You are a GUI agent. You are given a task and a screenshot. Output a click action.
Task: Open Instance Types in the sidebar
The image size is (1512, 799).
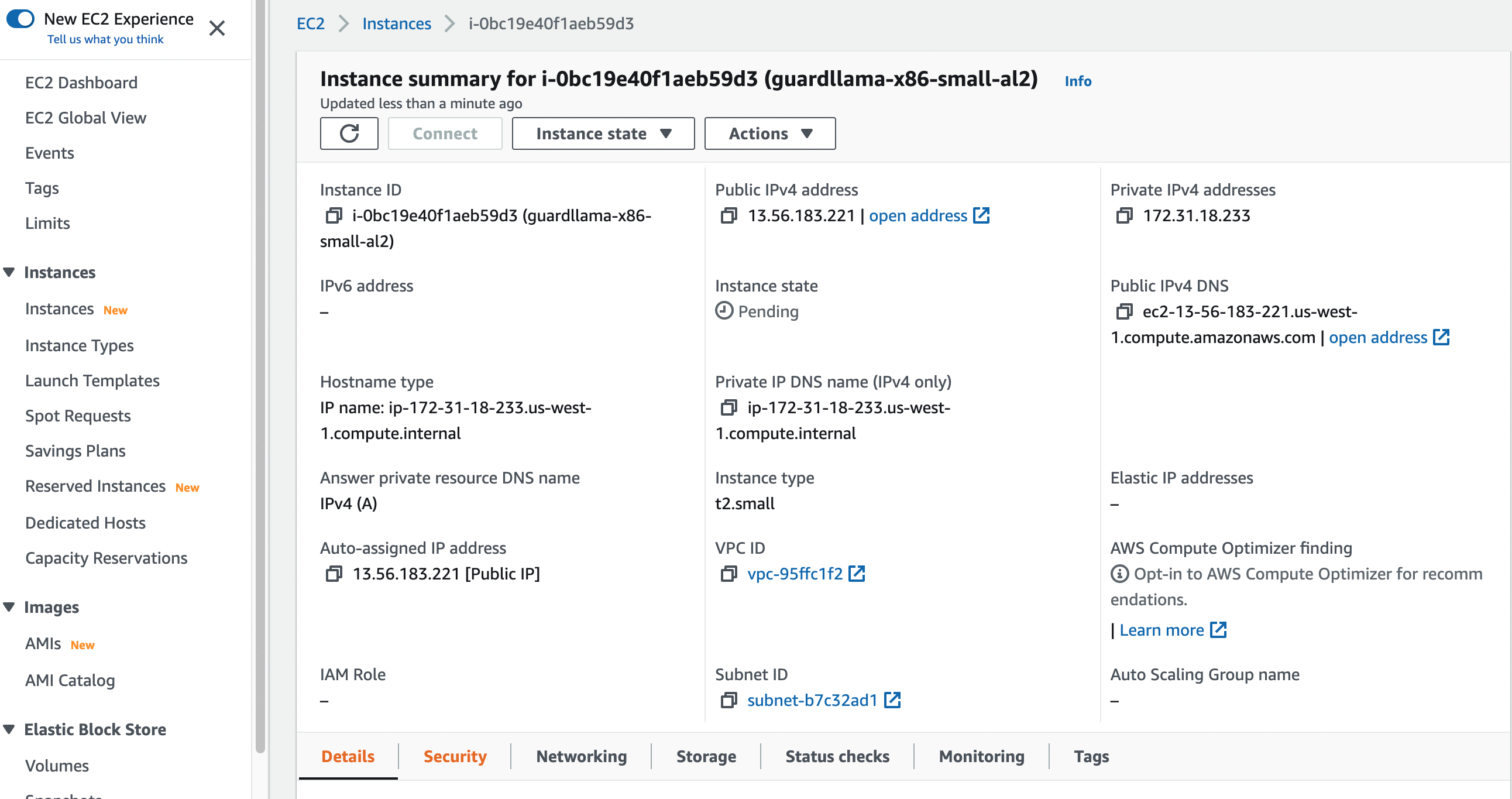(x=79, y=345)
